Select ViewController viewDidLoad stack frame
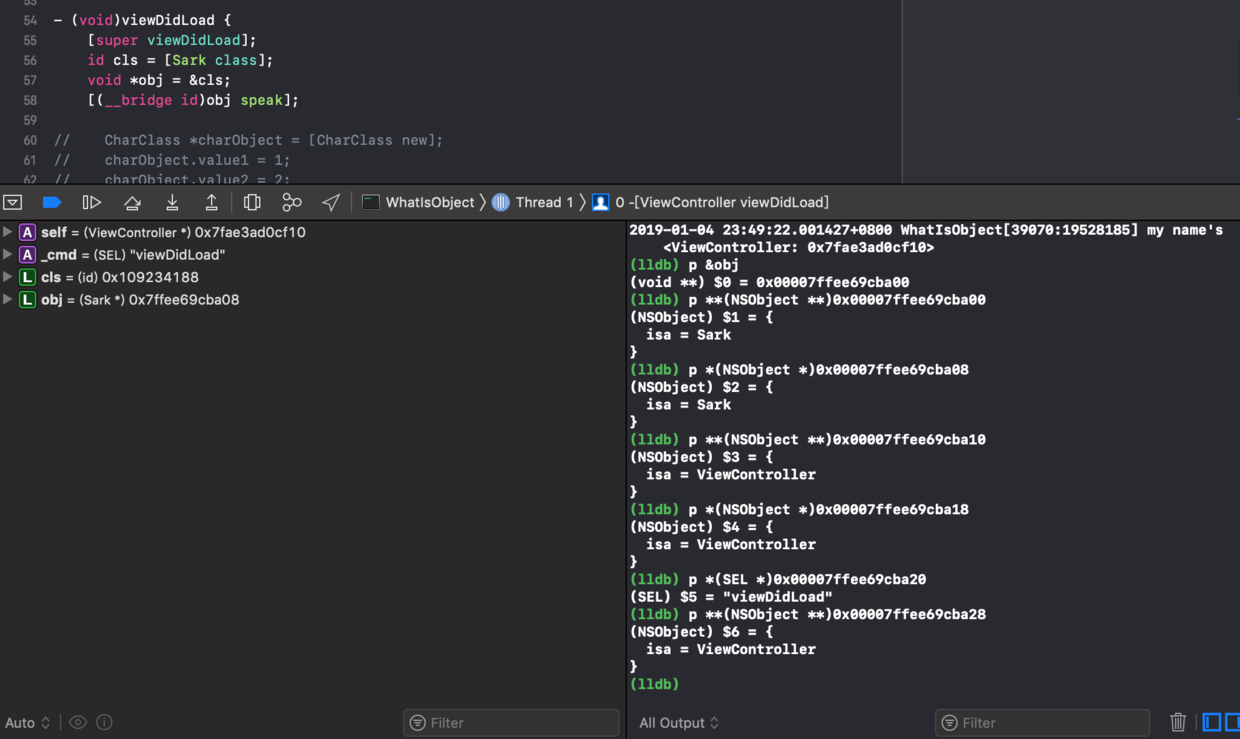Screen dimensions: 1240x739 click(x=710, y=202)
